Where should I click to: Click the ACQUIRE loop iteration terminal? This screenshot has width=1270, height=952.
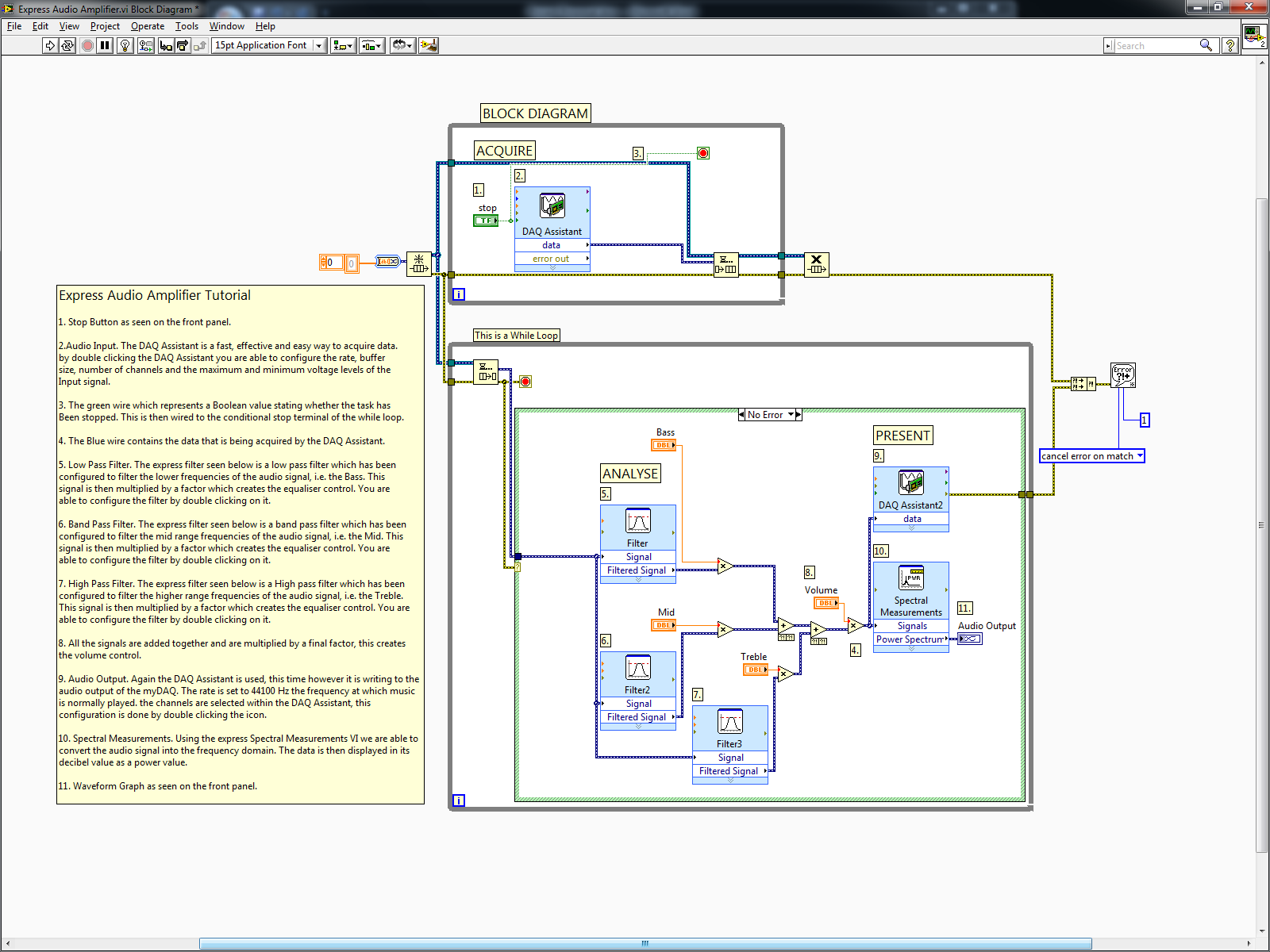[459, 294]
